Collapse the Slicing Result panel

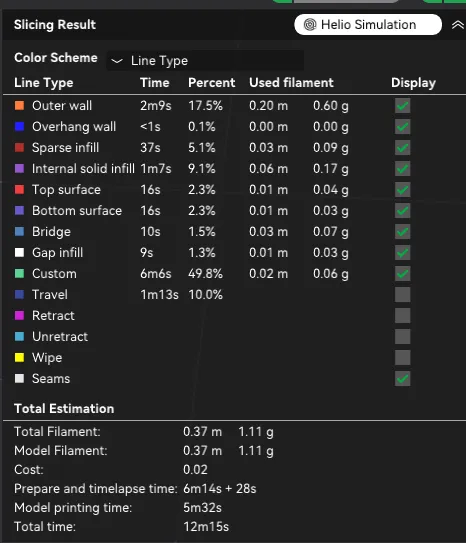pos(458,25)
